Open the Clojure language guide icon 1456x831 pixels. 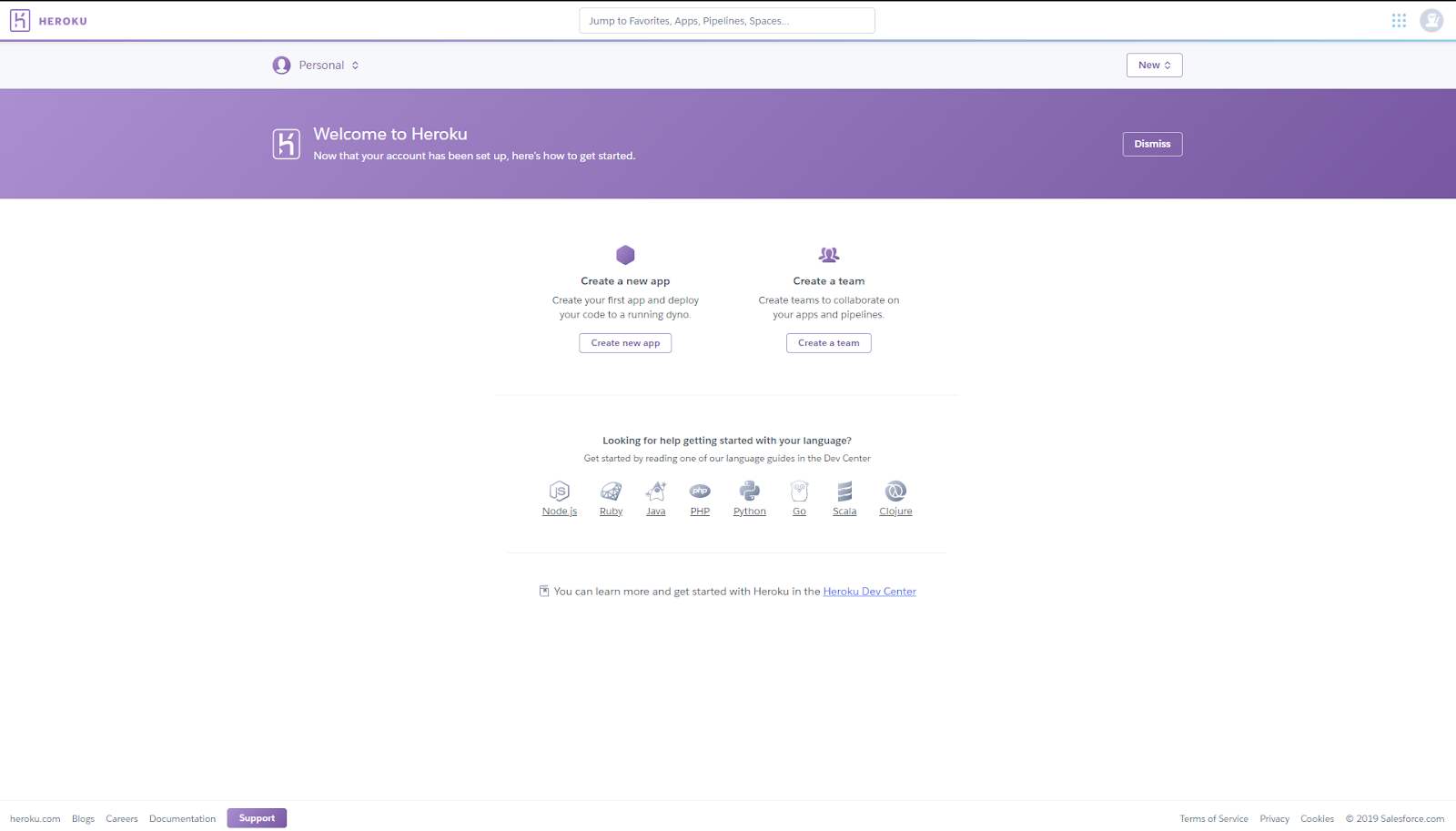coord(895,492)
